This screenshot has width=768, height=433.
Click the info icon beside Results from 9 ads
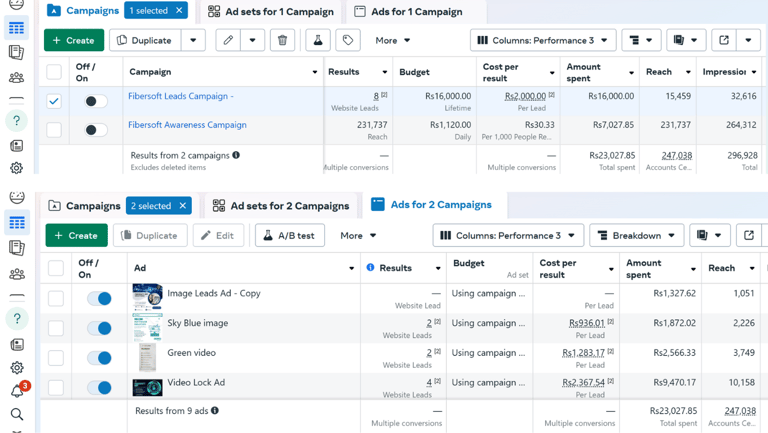tap(215, 410)
